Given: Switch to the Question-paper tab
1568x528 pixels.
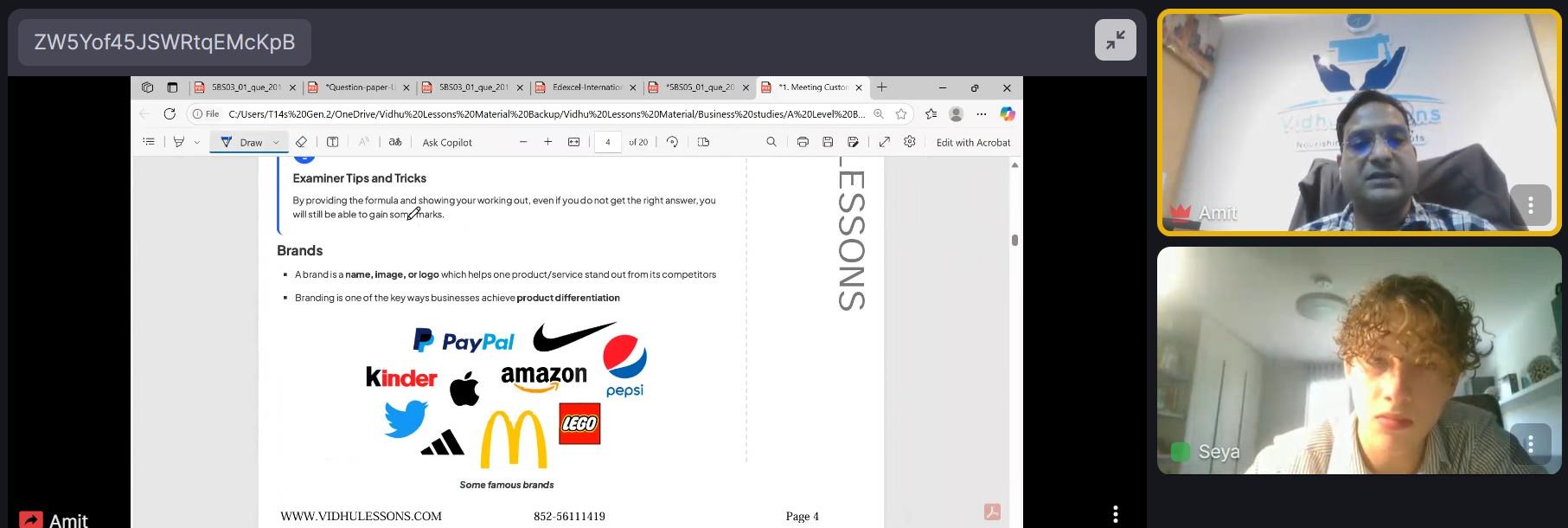Looking at the screenshot, I should pos(359,87).
